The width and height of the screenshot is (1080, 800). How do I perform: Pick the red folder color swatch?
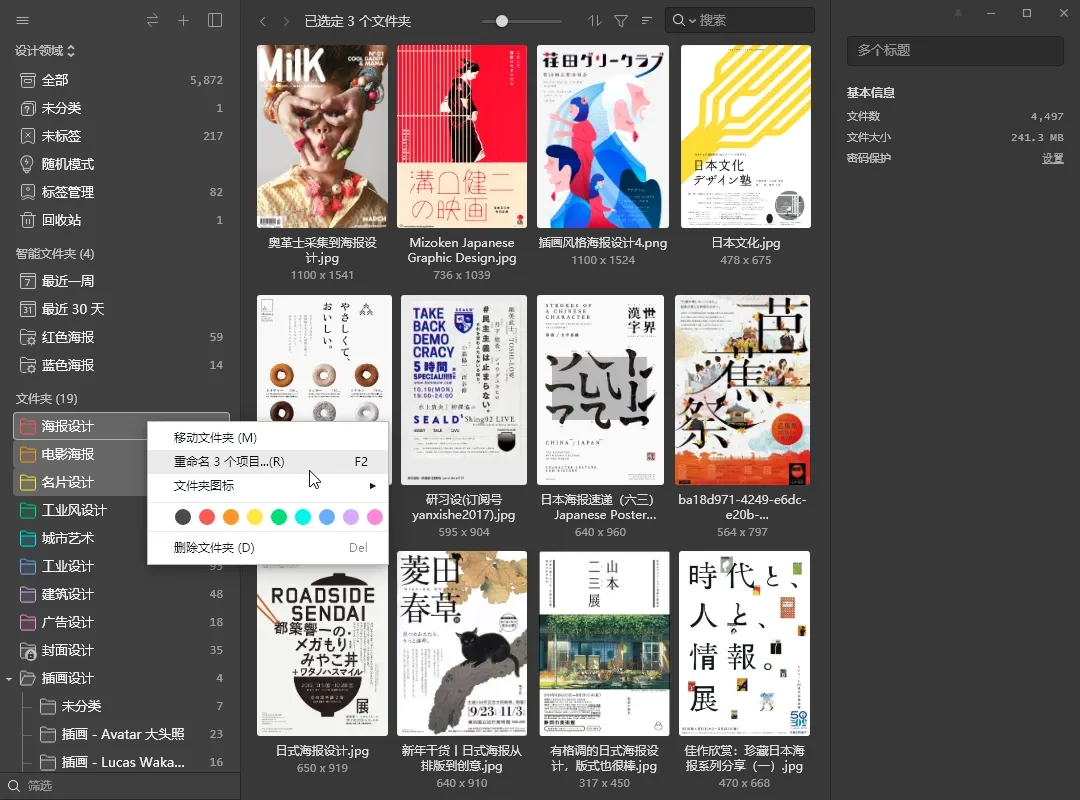click(x=207, y=517)
